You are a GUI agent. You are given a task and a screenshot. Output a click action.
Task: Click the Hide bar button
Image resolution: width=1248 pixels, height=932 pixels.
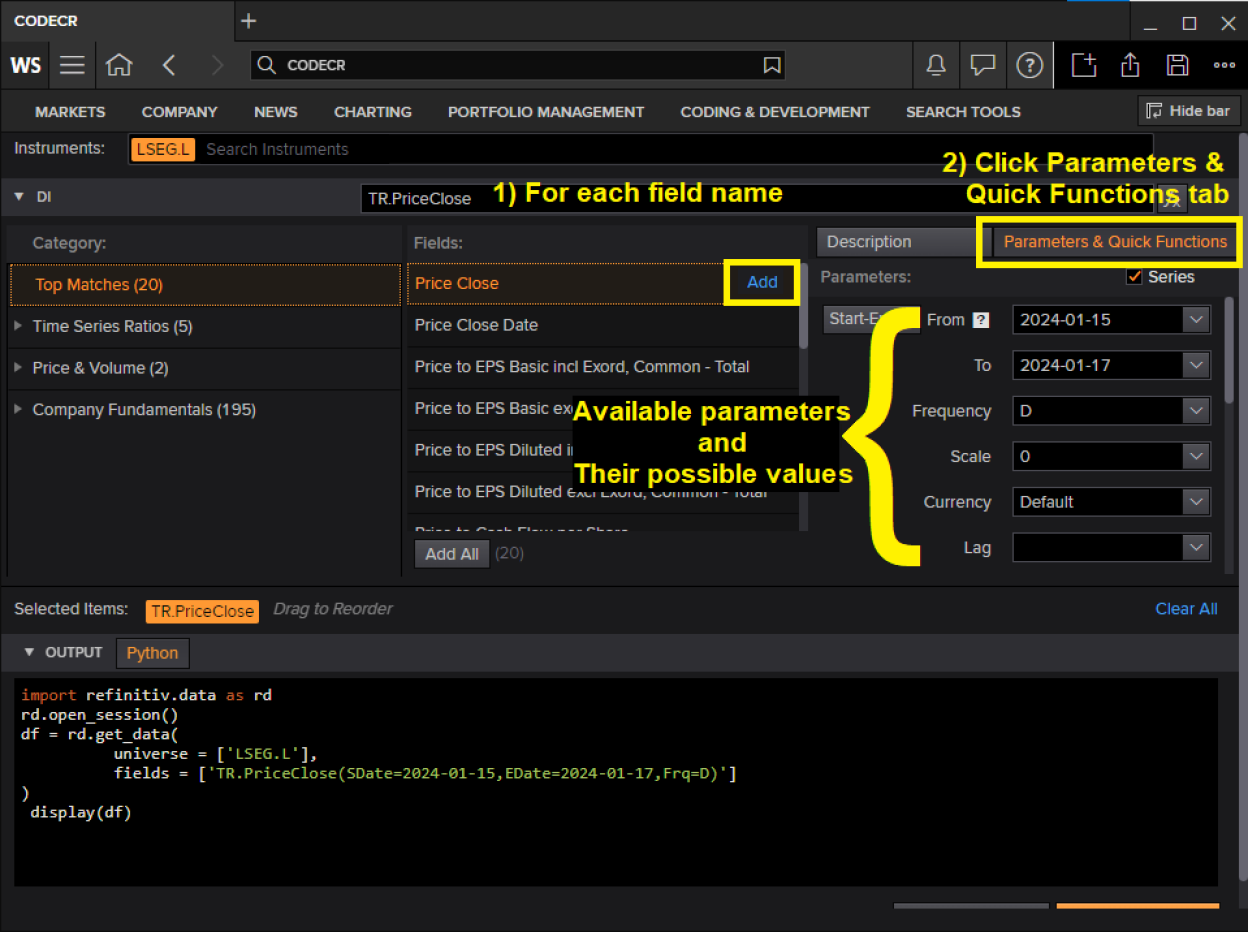pyautogui.click(x=1189, y=111)
